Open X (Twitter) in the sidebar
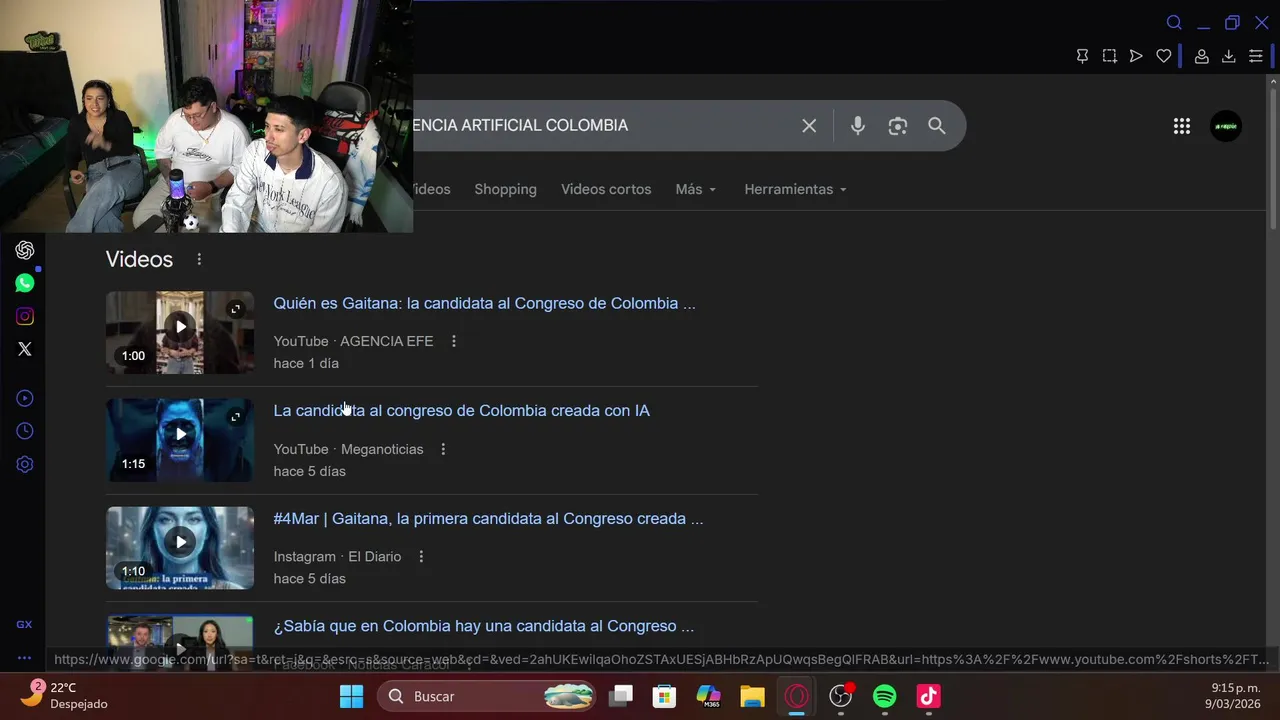Image resolution: width=1280 pixels, height=720 pixels. pos(25,349)
